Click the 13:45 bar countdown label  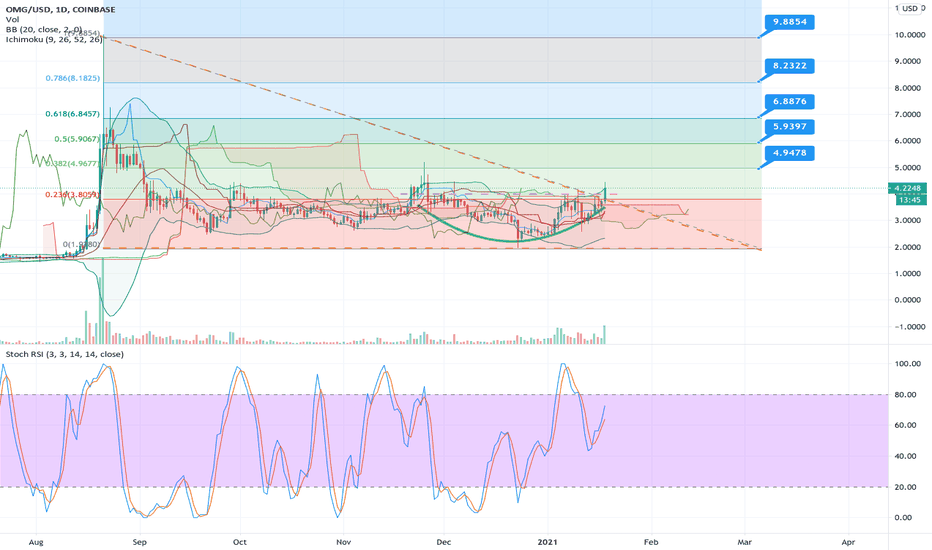909,200
